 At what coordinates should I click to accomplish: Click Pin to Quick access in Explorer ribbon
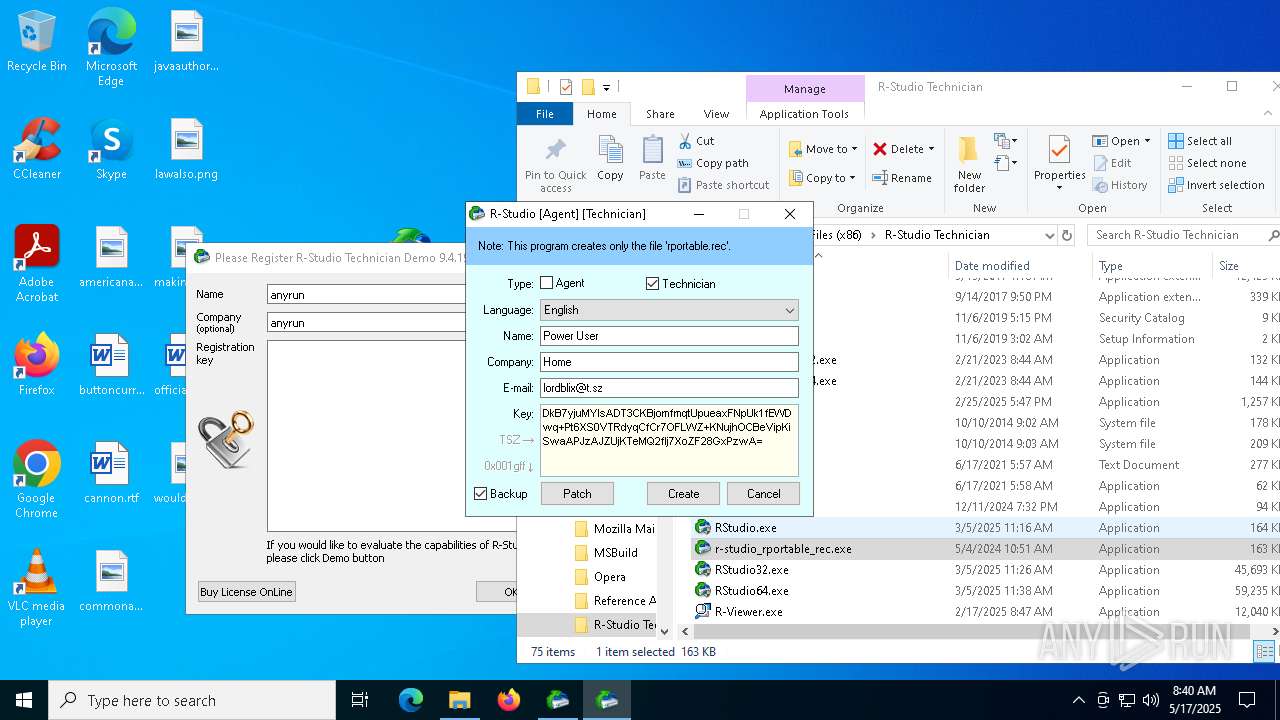(x=555, y=165)
